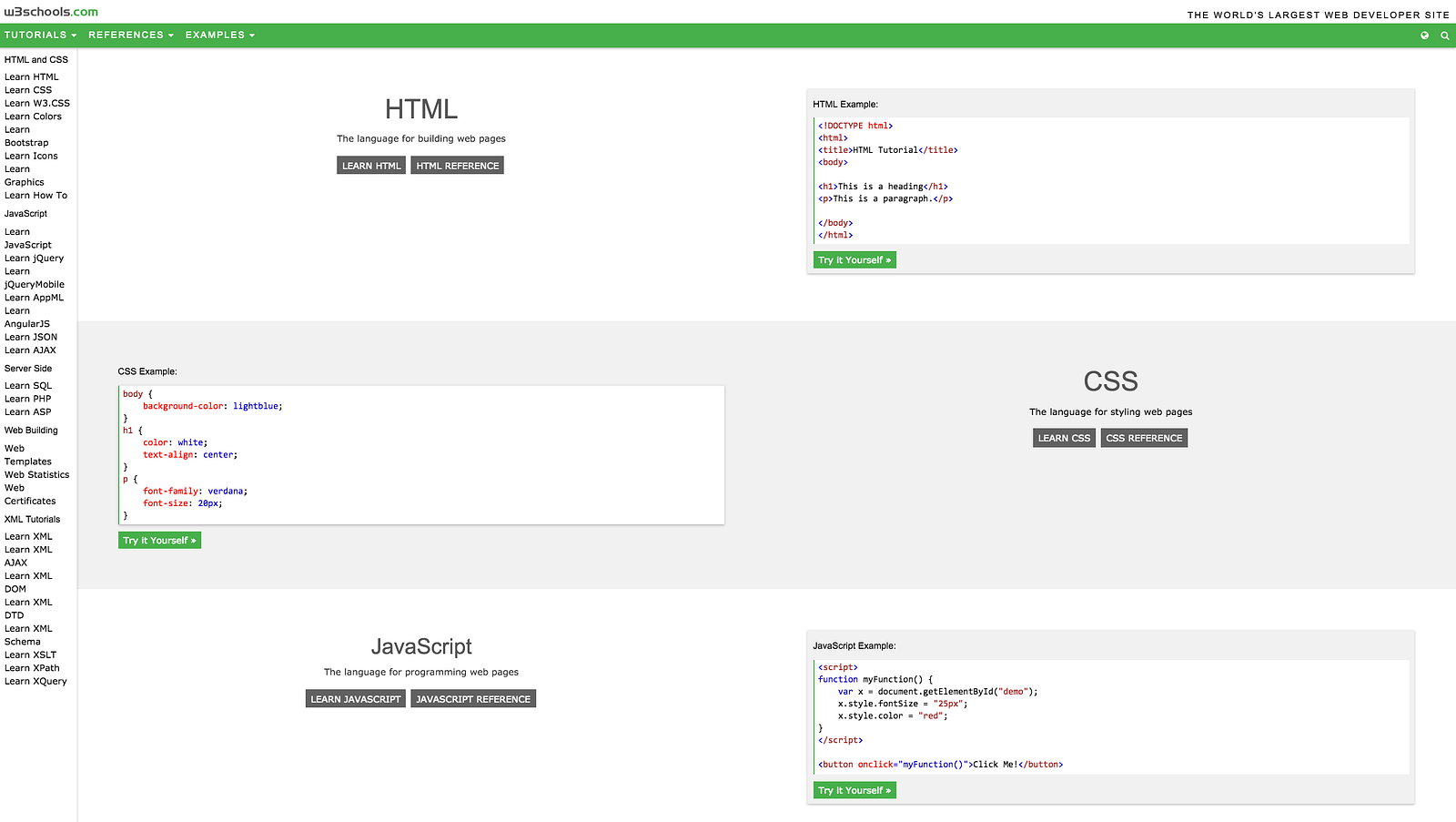Image resolution: width=1456 pixels, height=822 pixels.
Task: Click the 'font-family: verdana;' code line
Action: tap(195, 492)
